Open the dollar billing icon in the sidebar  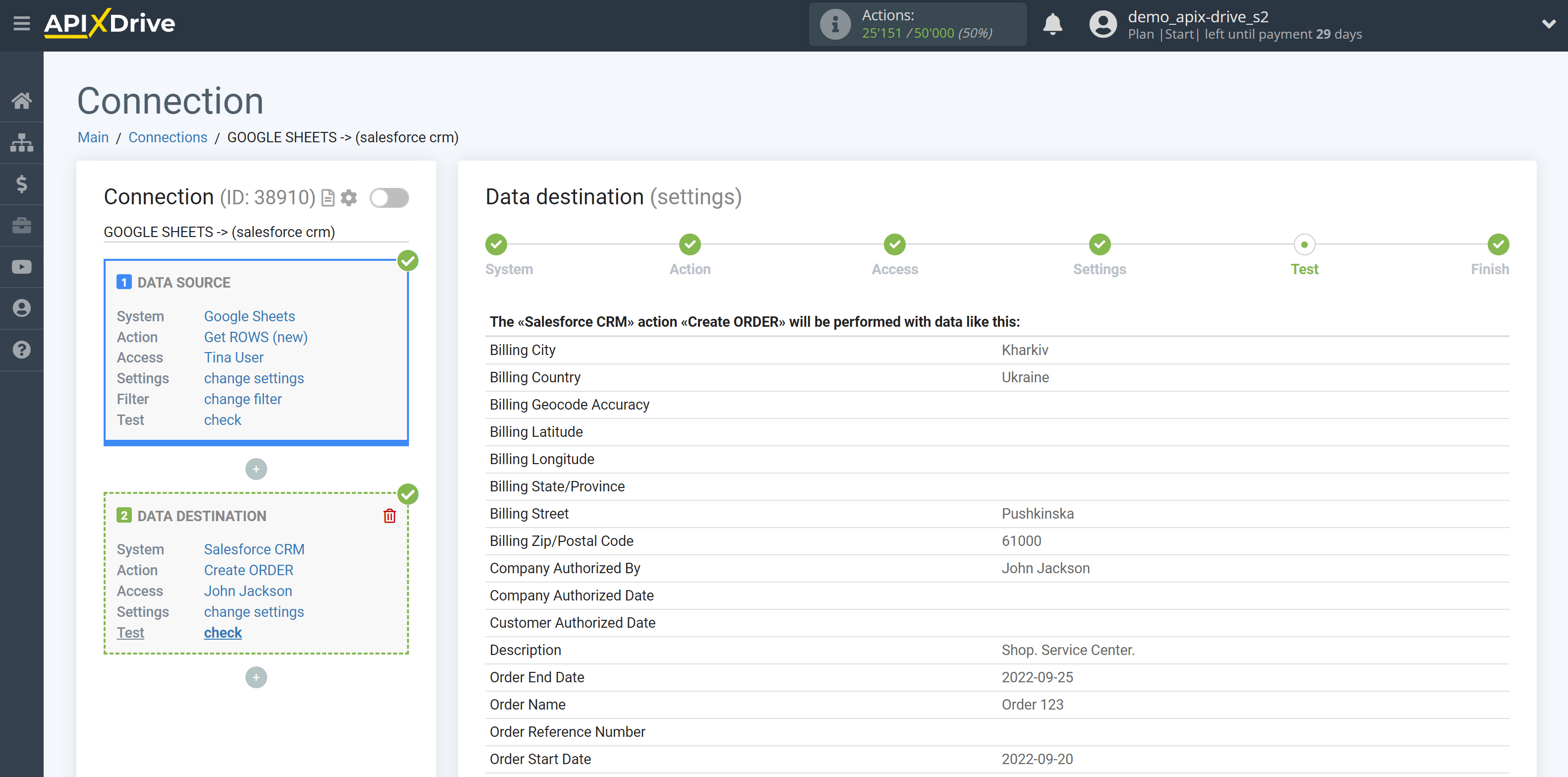22,184
